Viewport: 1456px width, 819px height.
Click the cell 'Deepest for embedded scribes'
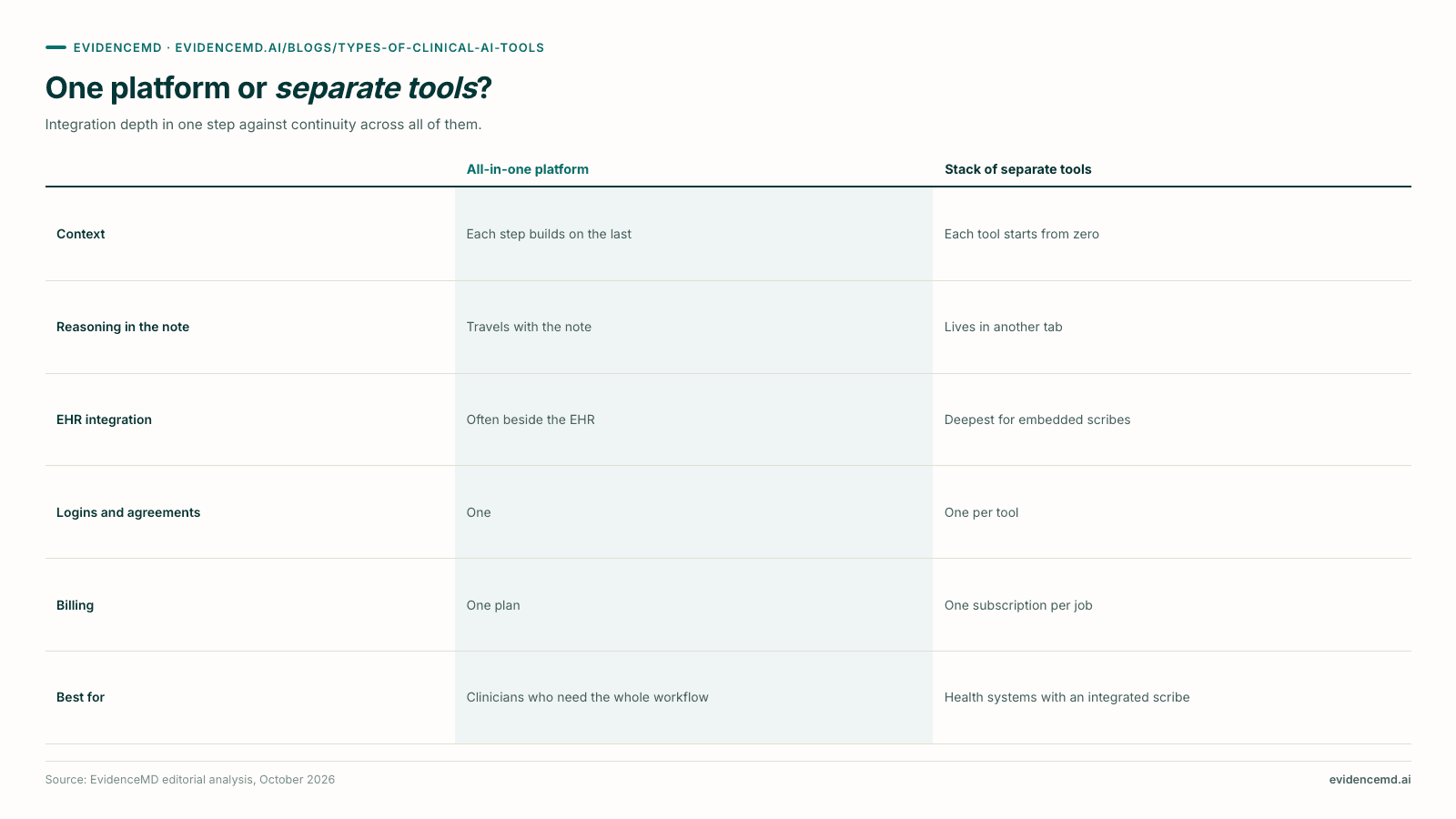pos(1037,420)
